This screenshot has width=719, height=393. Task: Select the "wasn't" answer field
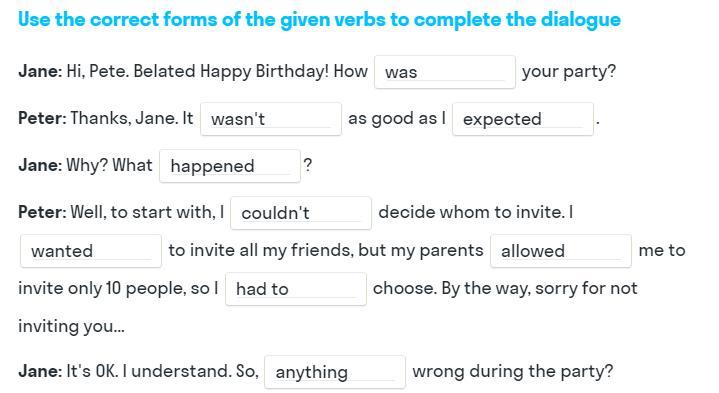coord(271,119)
